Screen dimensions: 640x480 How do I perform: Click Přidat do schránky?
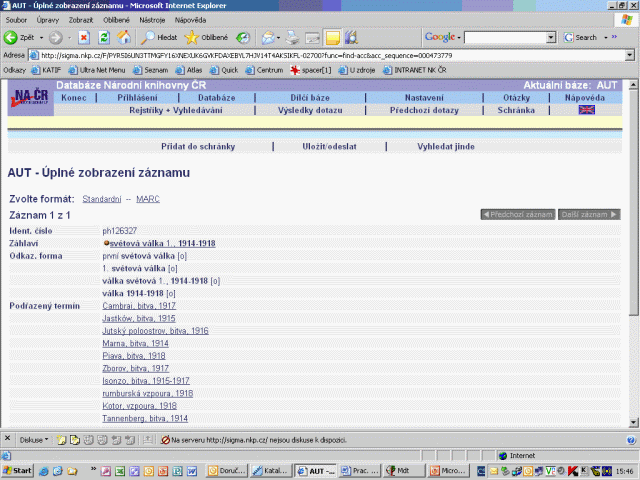pos(198,147)
